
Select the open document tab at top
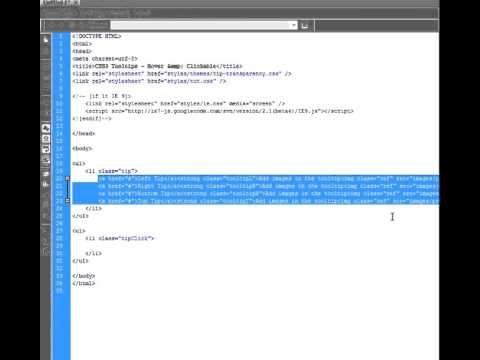61,3
